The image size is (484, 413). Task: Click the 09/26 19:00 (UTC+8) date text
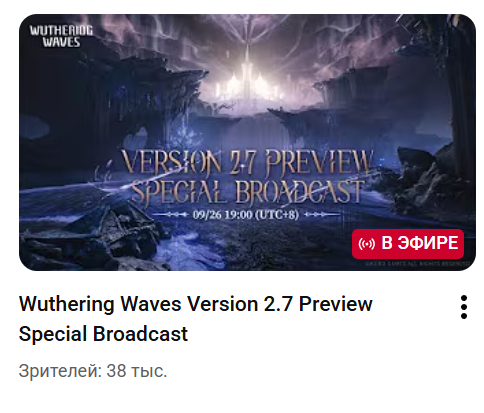pyautogui.click(x=246, y=215)
